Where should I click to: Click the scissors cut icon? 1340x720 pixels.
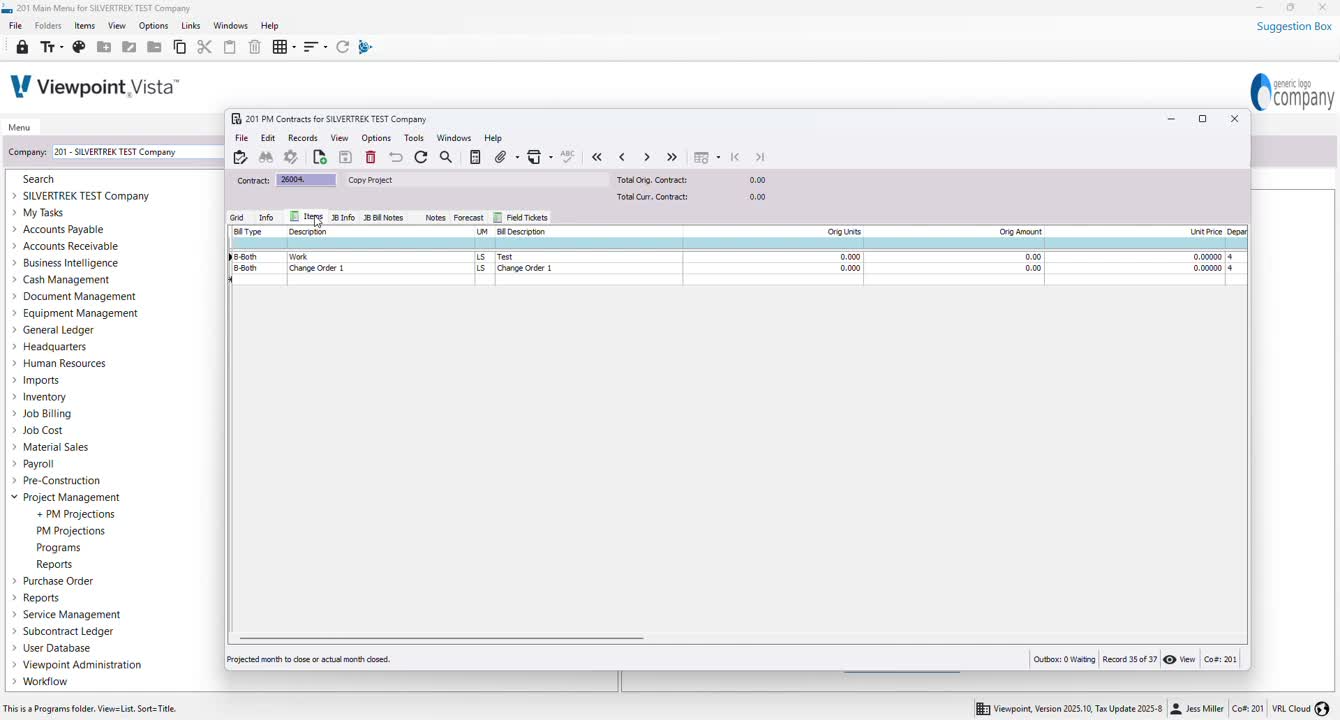204,47
